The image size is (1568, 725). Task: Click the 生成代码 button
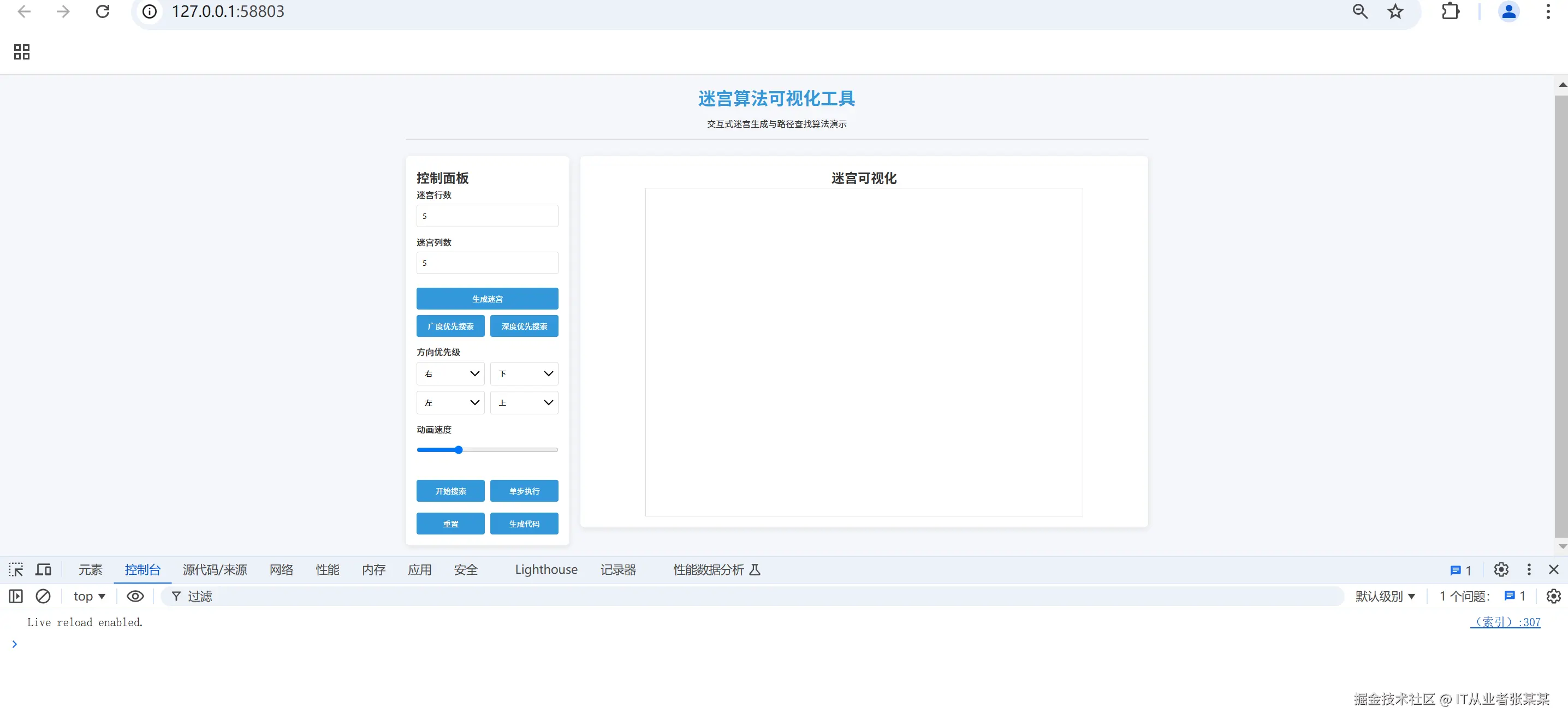coord(524,524)
